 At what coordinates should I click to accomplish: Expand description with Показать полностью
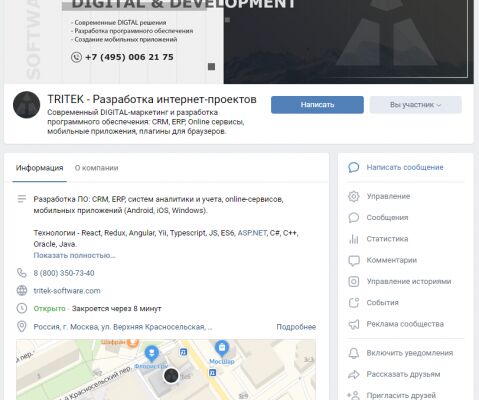(74, 255)
